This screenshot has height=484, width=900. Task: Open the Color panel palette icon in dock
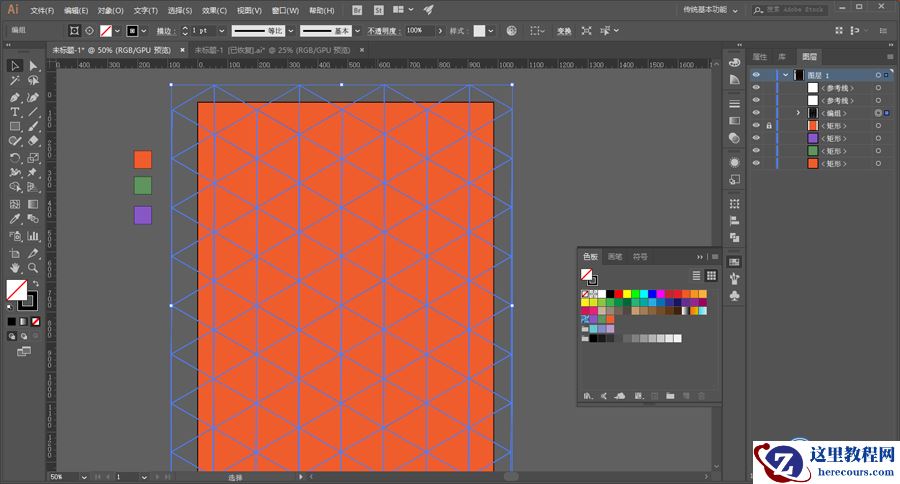point(734,63)
